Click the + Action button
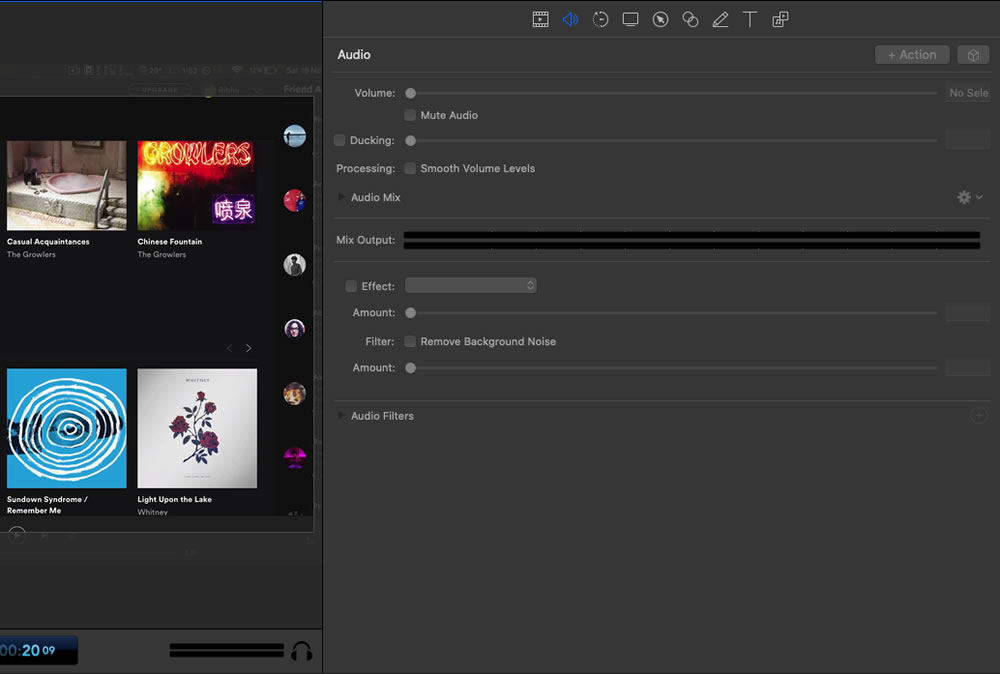 click(912, 55)
